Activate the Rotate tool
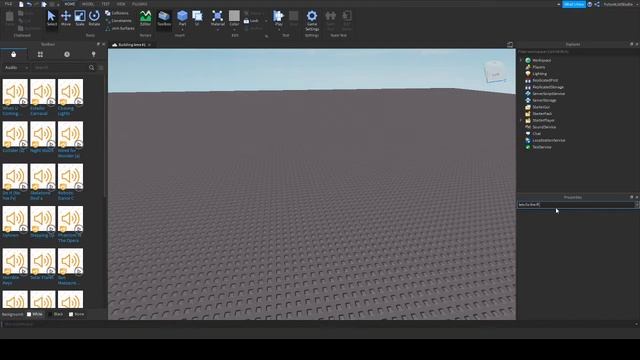This screenshot has height=360, width=640. pos(94,18)
